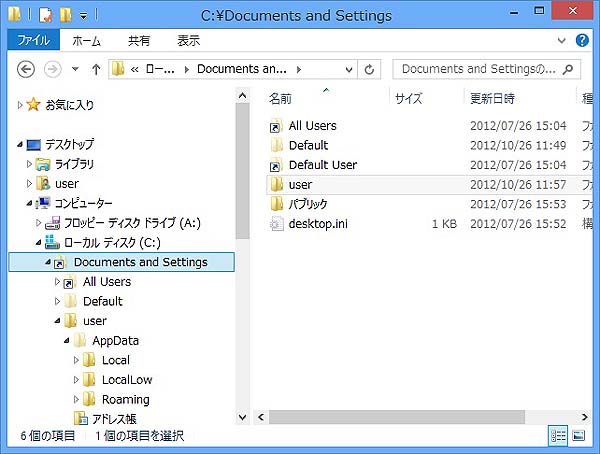
Task: Sort by the 更新日時 column header
Action: click(x=492, y=99)
